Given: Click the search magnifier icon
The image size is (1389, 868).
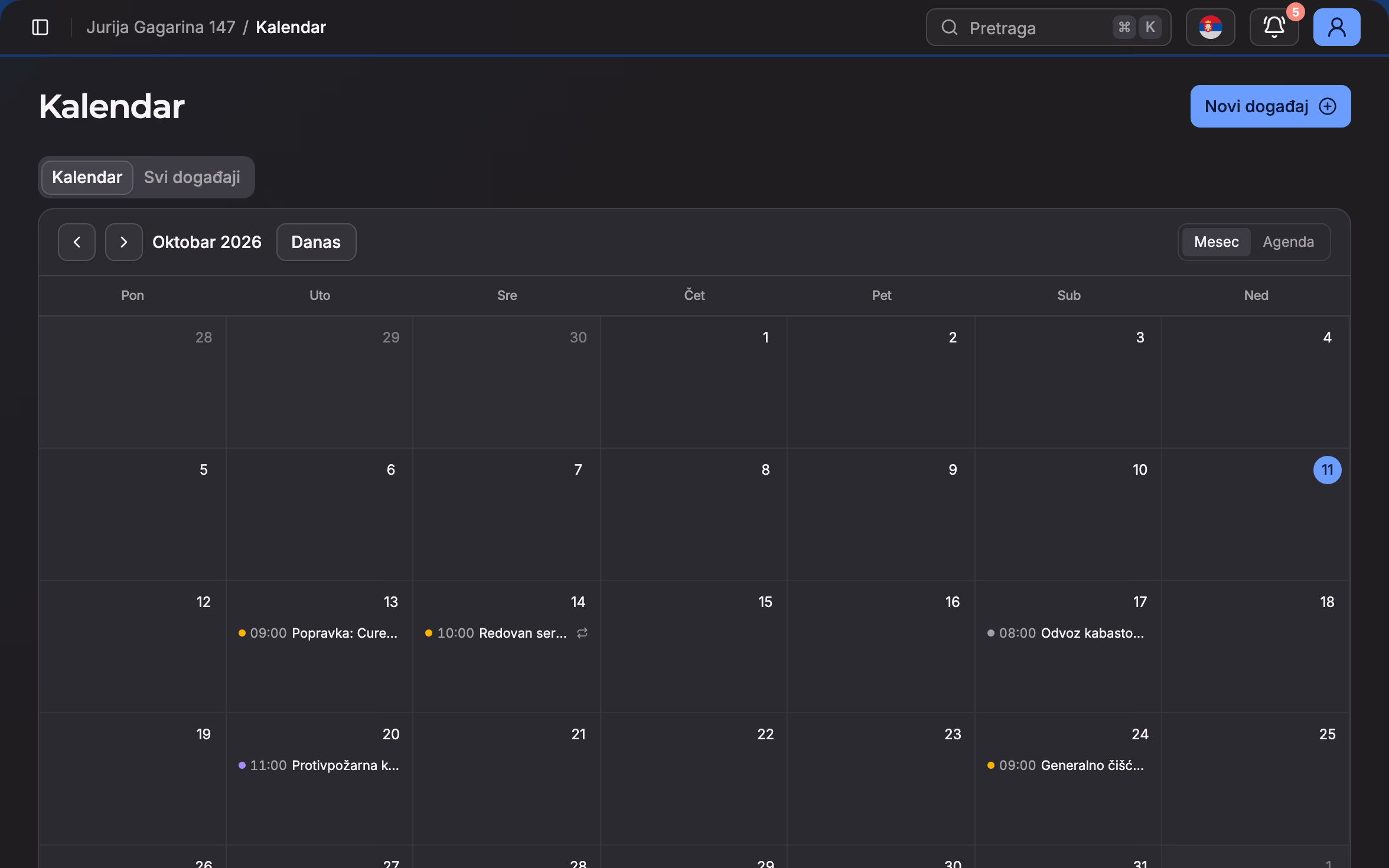Looking at the screenshot, I should click(x=949, y=27).
